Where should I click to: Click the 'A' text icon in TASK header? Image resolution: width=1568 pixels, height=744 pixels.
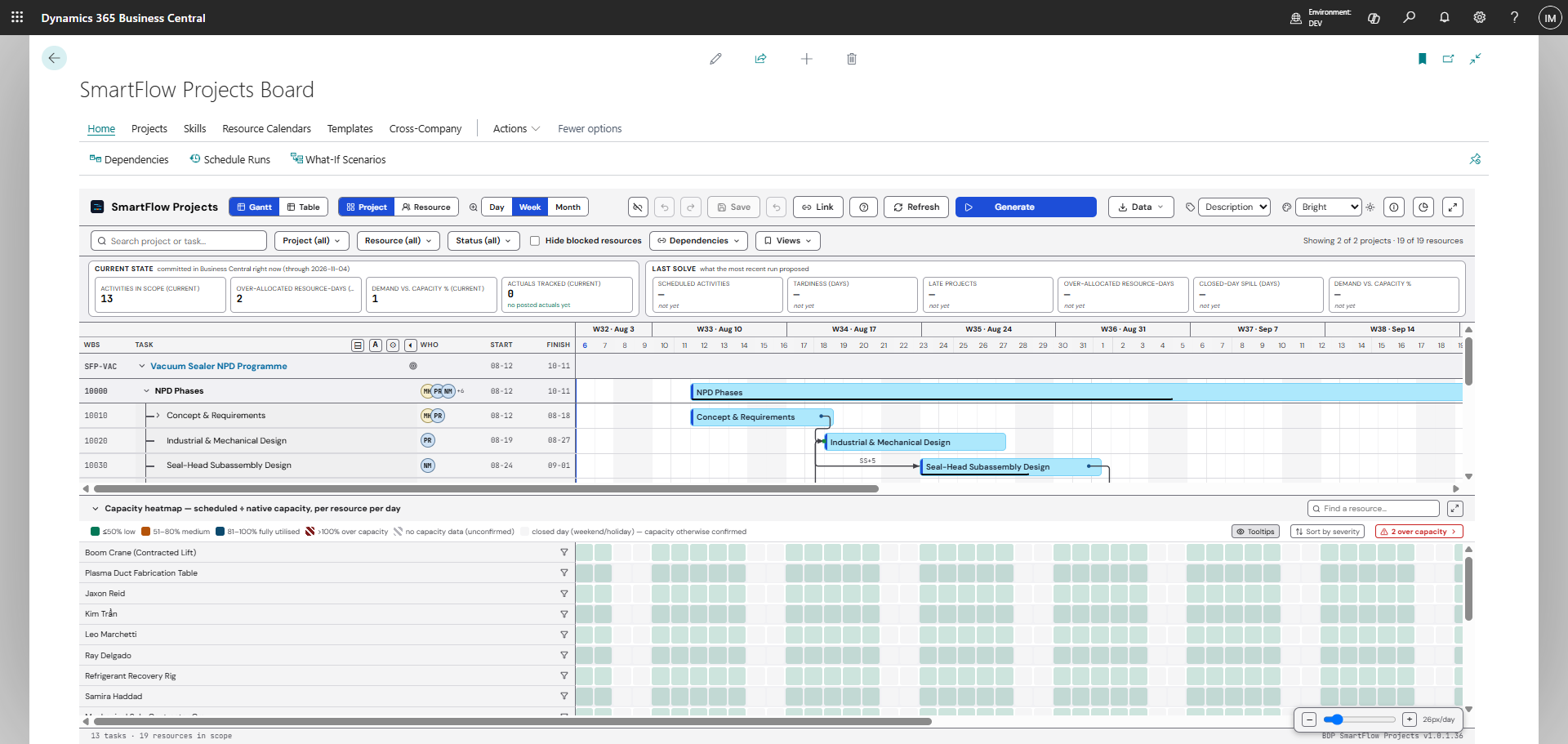pos(375,345)
